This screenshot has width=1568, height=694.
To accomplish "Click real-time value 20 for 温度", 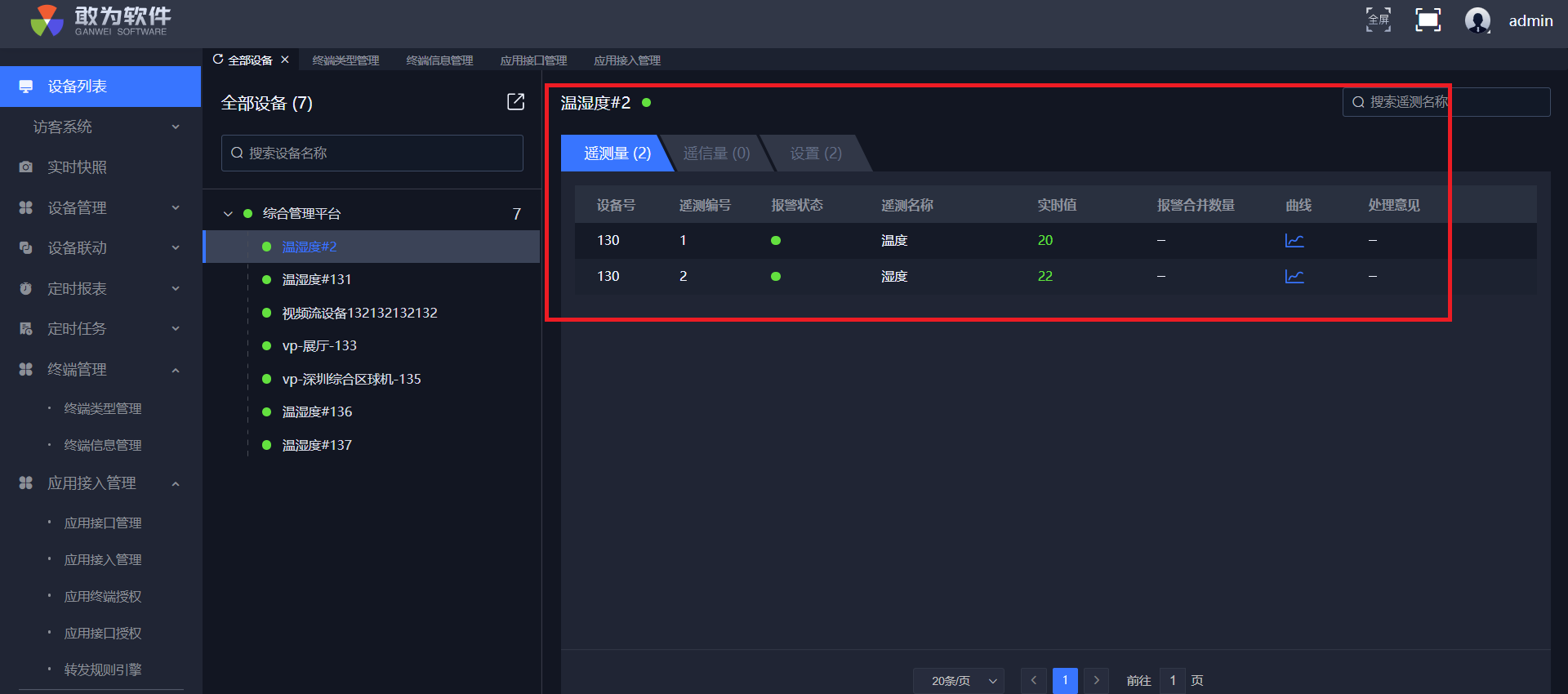I will (1045, 240).
